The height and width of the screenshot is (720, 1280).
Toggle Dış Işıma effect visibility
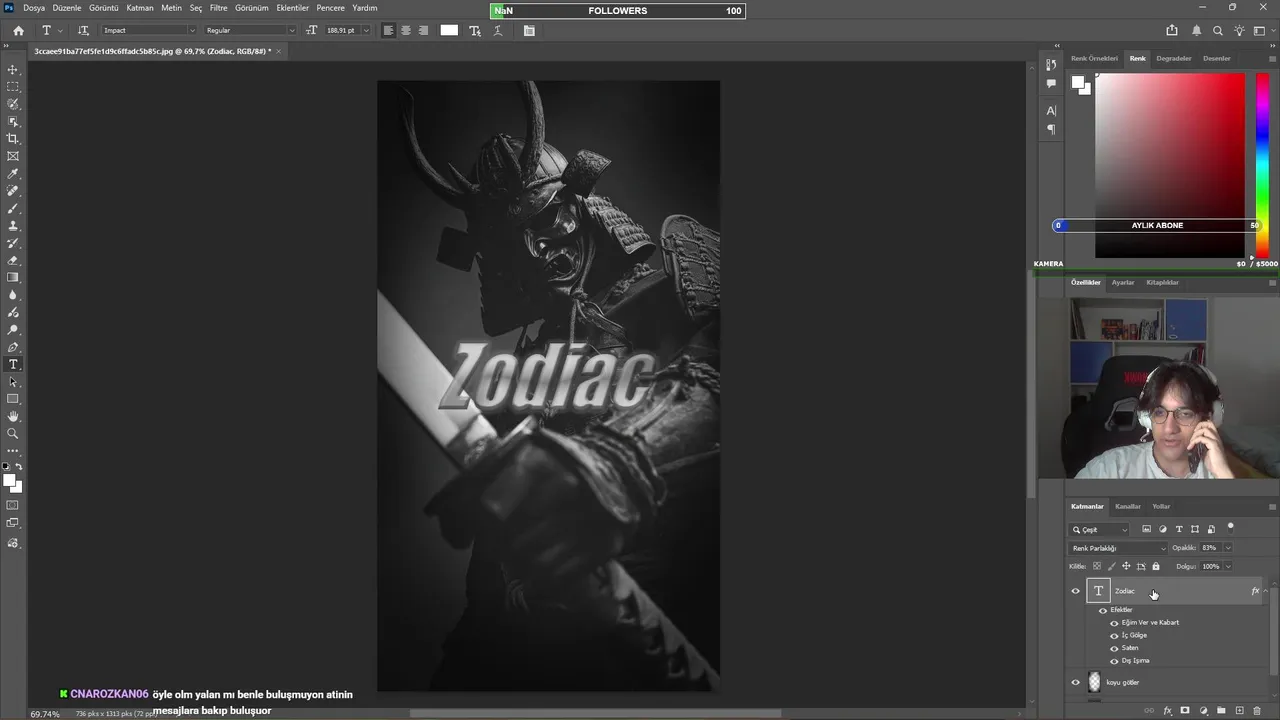pos(1114,661)
